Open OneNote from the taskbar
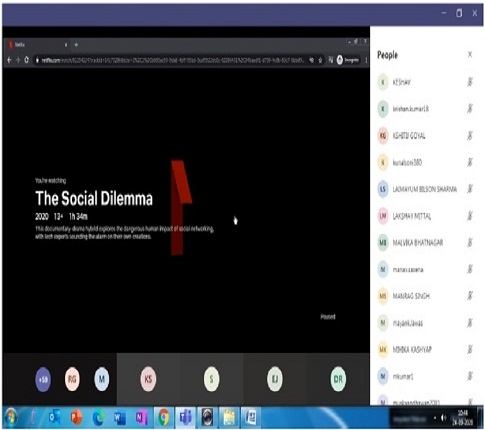Image resolution: width=485 pixels, height=430 pixels. point(142,417)
